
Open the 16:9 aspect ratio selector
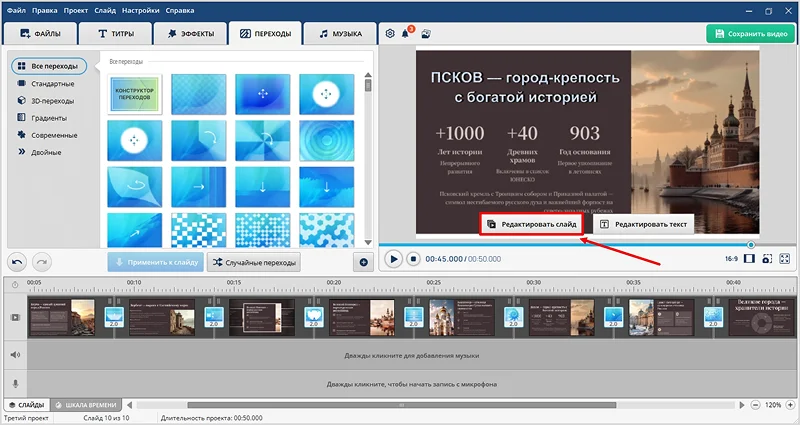click(731, 259)
